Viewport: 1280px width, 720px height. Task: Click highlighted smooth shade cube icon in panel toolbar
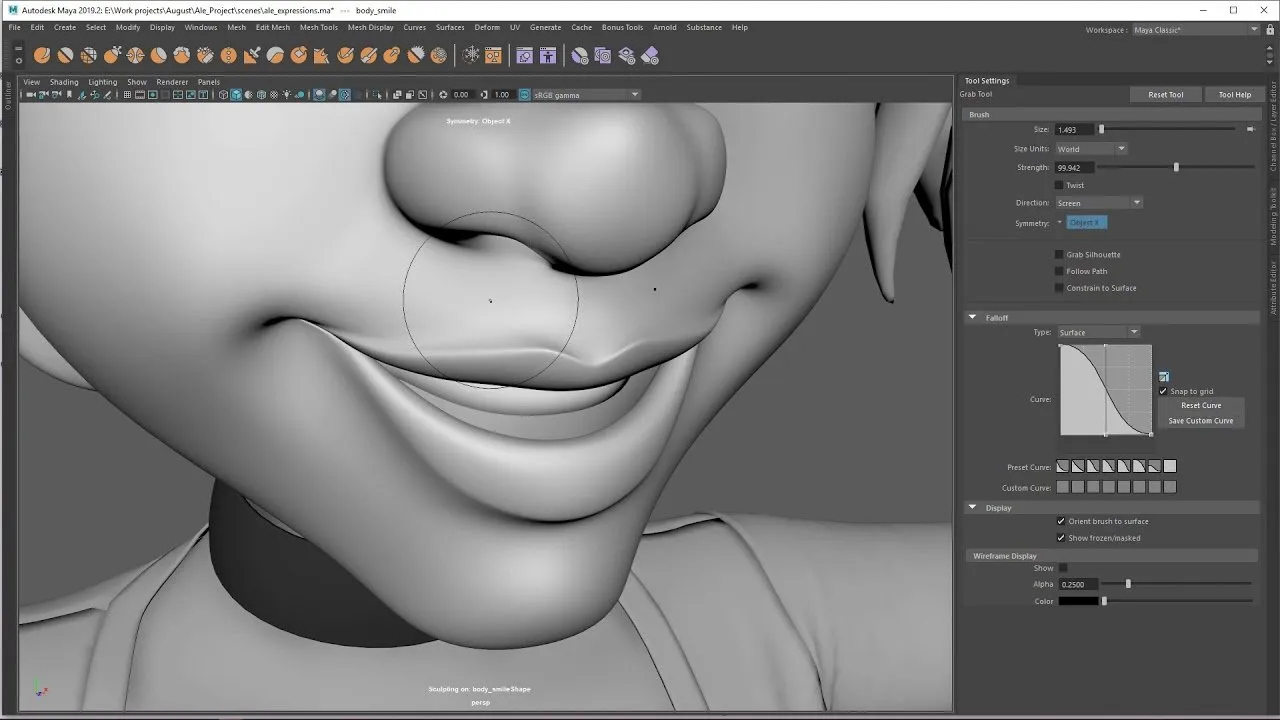236,95
